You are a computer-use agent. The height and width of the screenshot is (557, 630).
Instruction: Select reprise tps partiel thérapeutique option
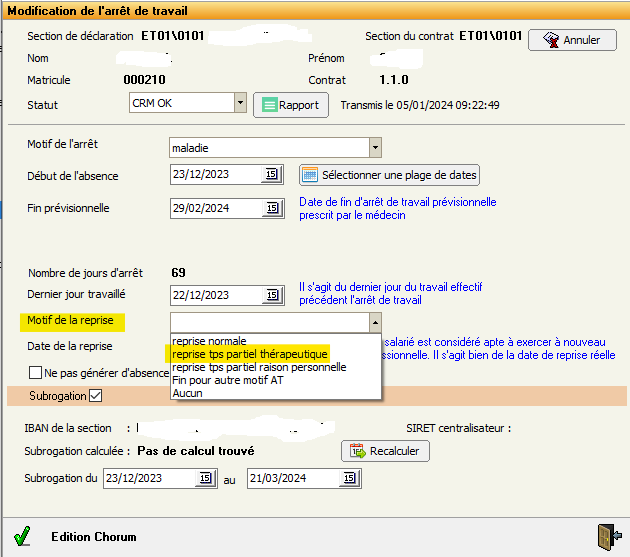tap(250, 354)
